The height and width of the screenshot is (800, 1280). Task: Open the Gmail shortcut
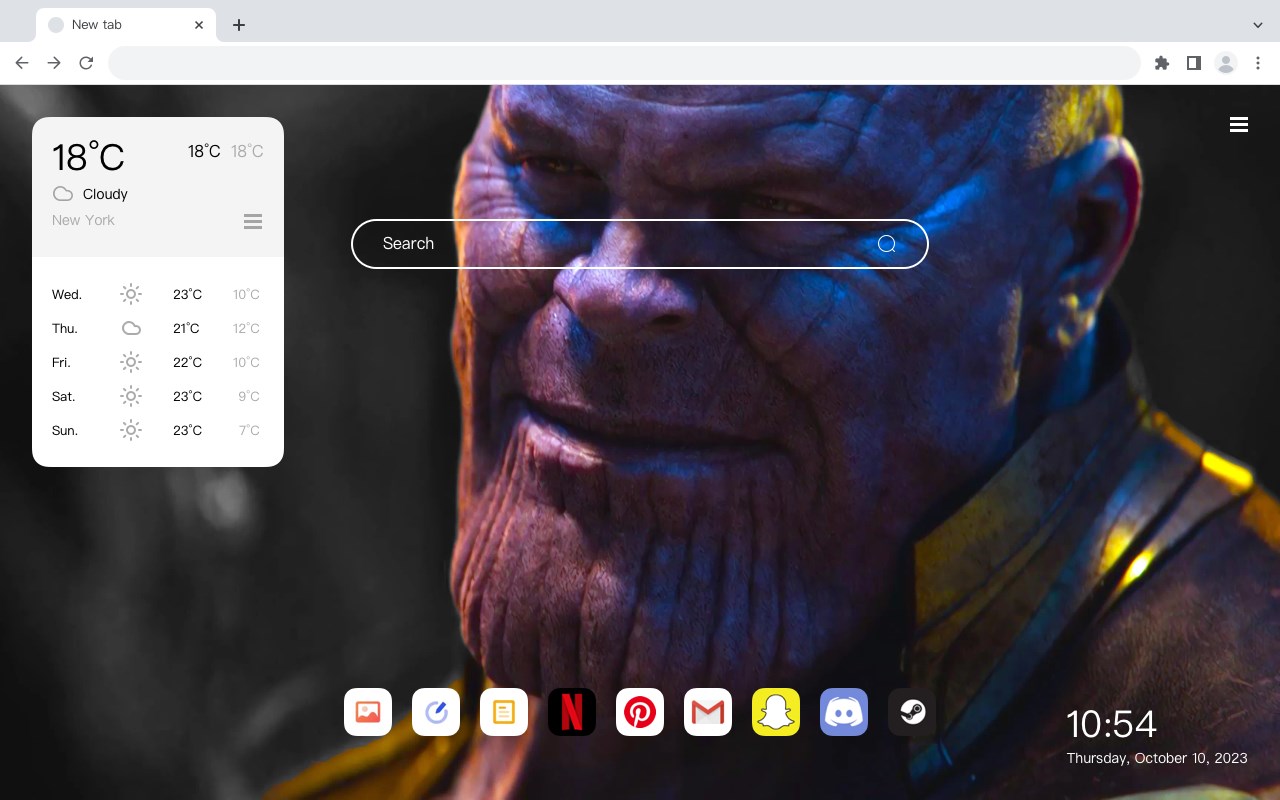tap(708, 712)
